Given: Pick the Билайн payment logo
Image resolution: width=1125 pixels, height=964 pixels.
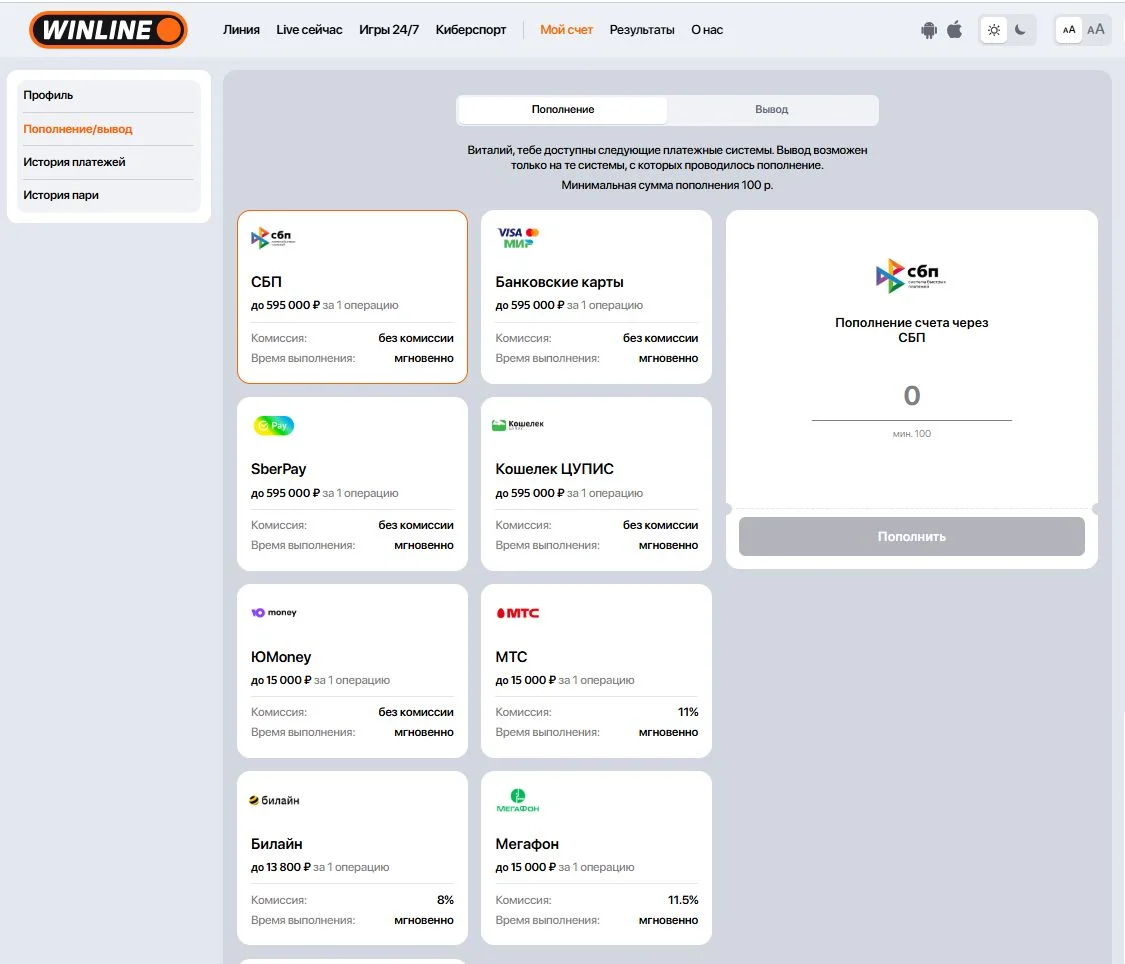Looking at the screenshot, I should (274, 800).
